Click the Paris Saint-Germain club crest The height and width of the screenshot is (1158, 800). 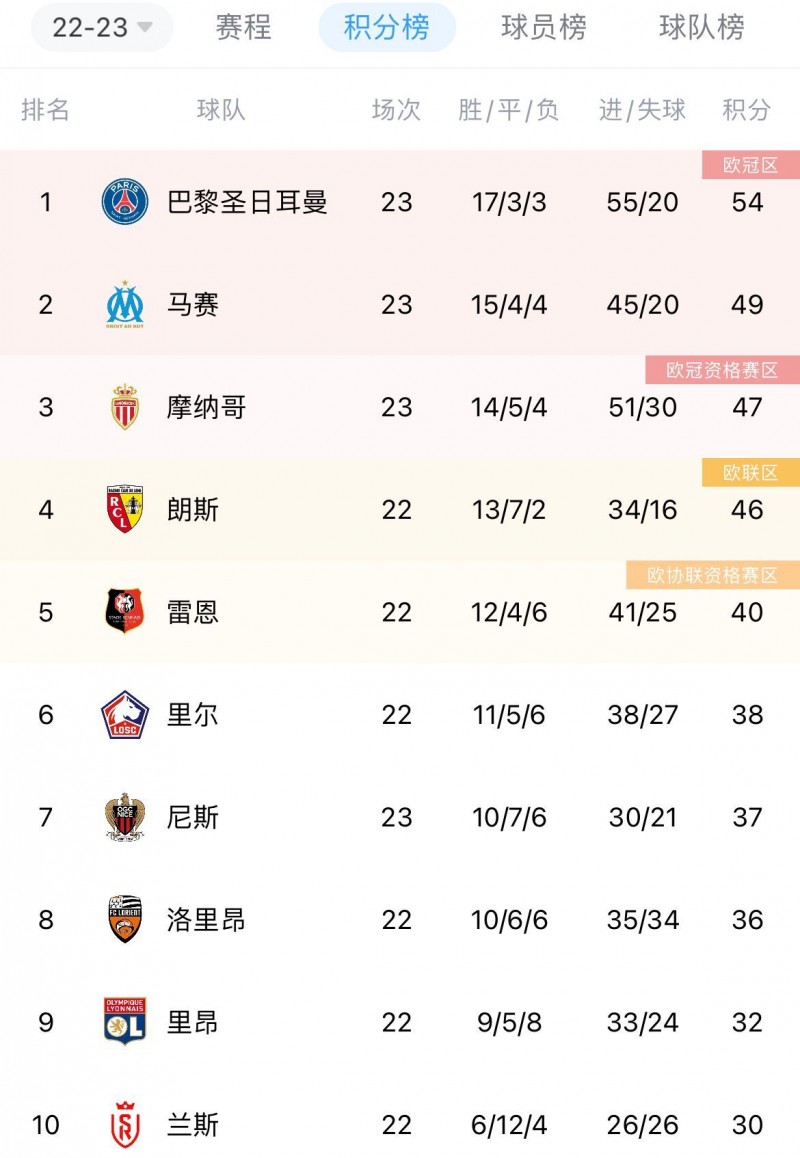(x=125, y=202)
